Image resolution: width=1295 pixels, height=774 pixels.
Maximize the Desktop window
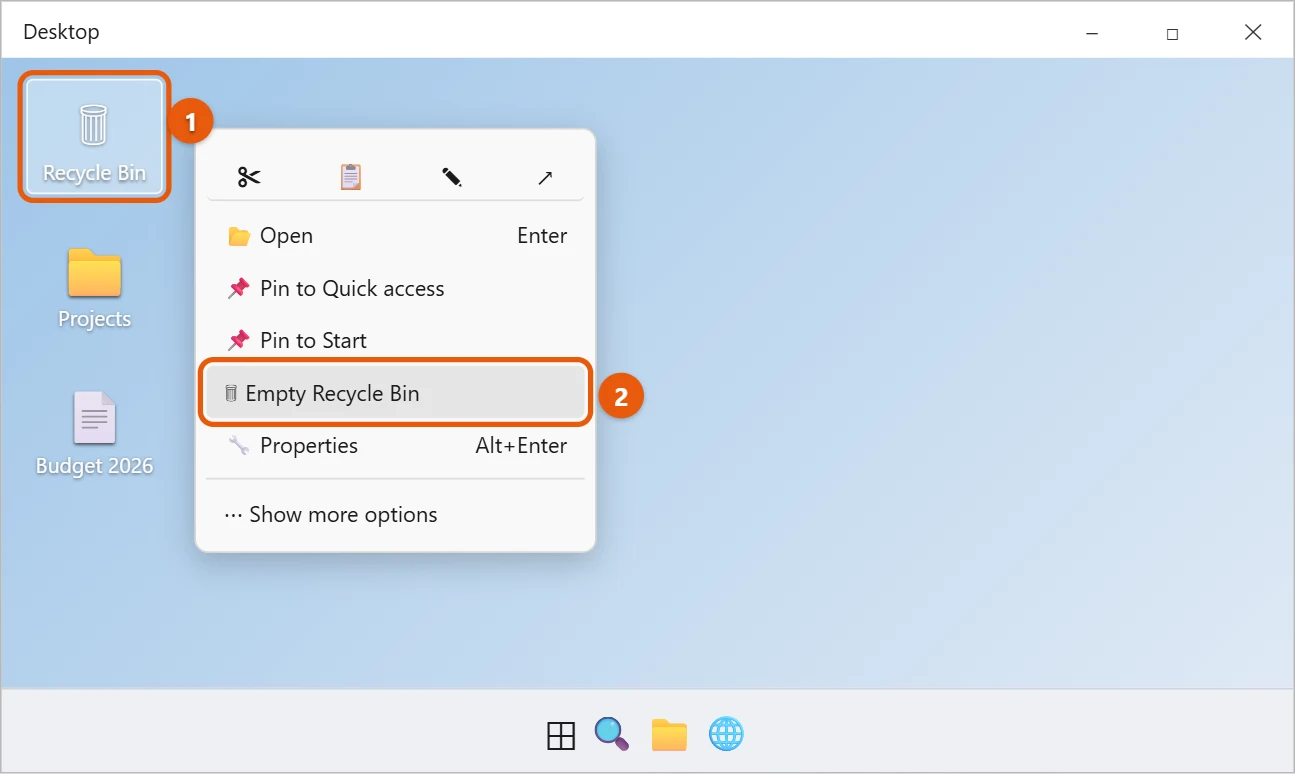tap(1172, 32)
